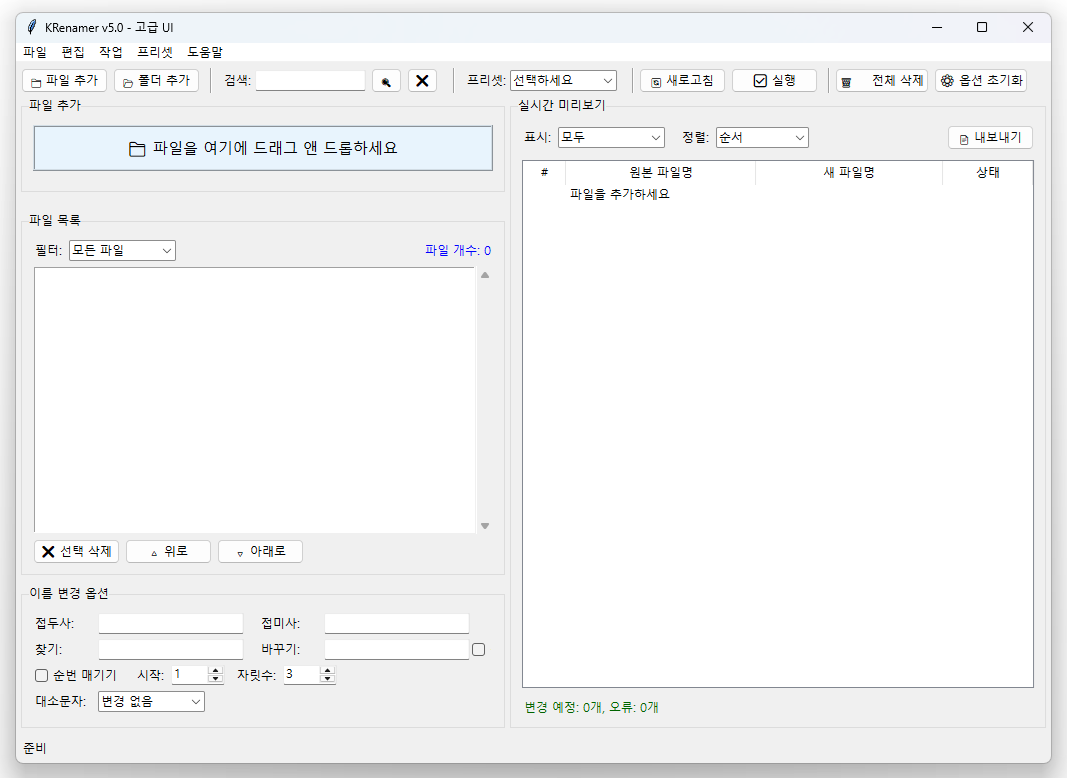Click the 옵션 초기화 gear icon
Viewport: 1067px width, 778px height.
946,81
